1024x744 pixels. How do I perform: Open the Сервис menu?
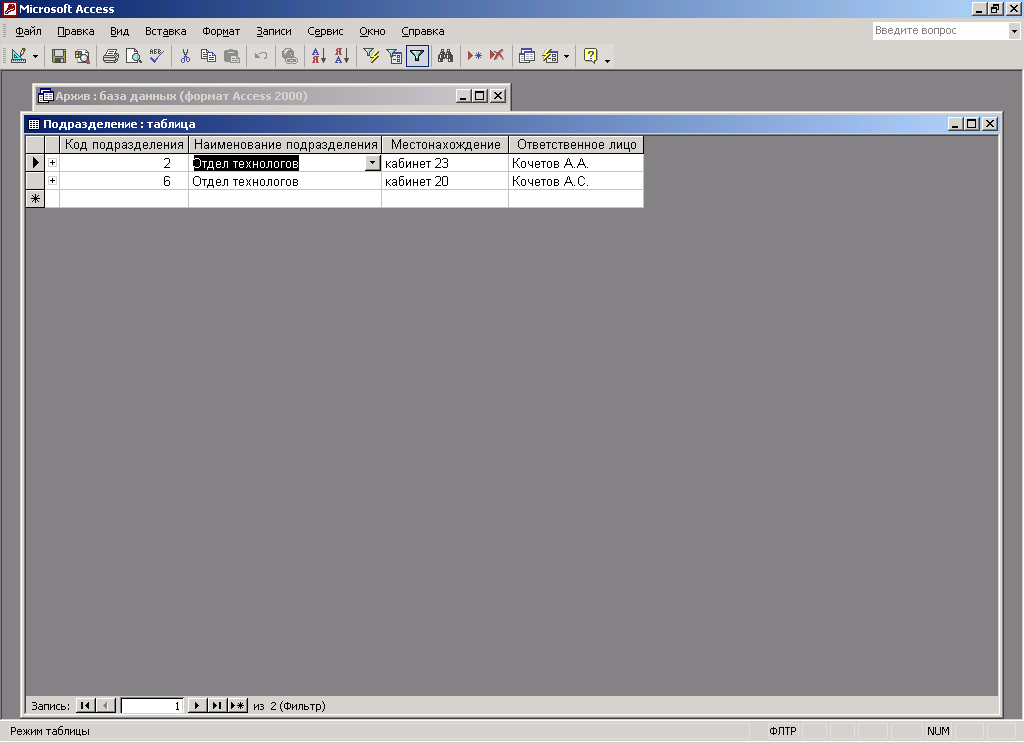point(325,31)
